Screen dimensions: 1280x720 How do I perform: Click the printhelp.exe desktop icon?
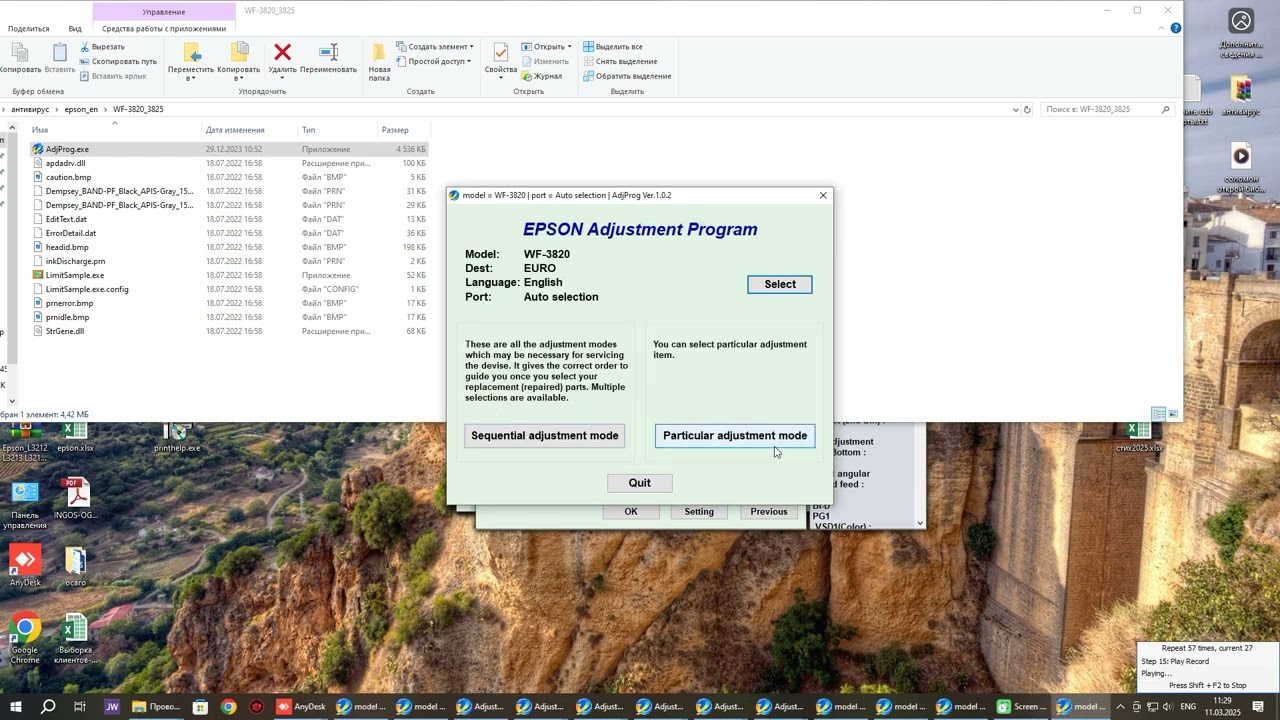coord(177,438)
